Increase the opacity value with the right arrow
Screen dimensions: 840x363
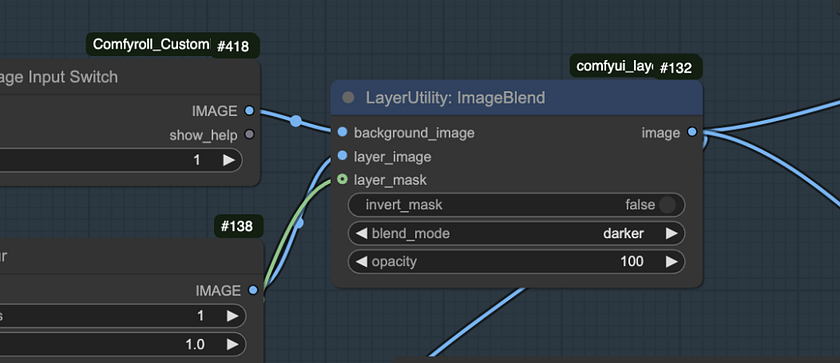pos(671,261)
